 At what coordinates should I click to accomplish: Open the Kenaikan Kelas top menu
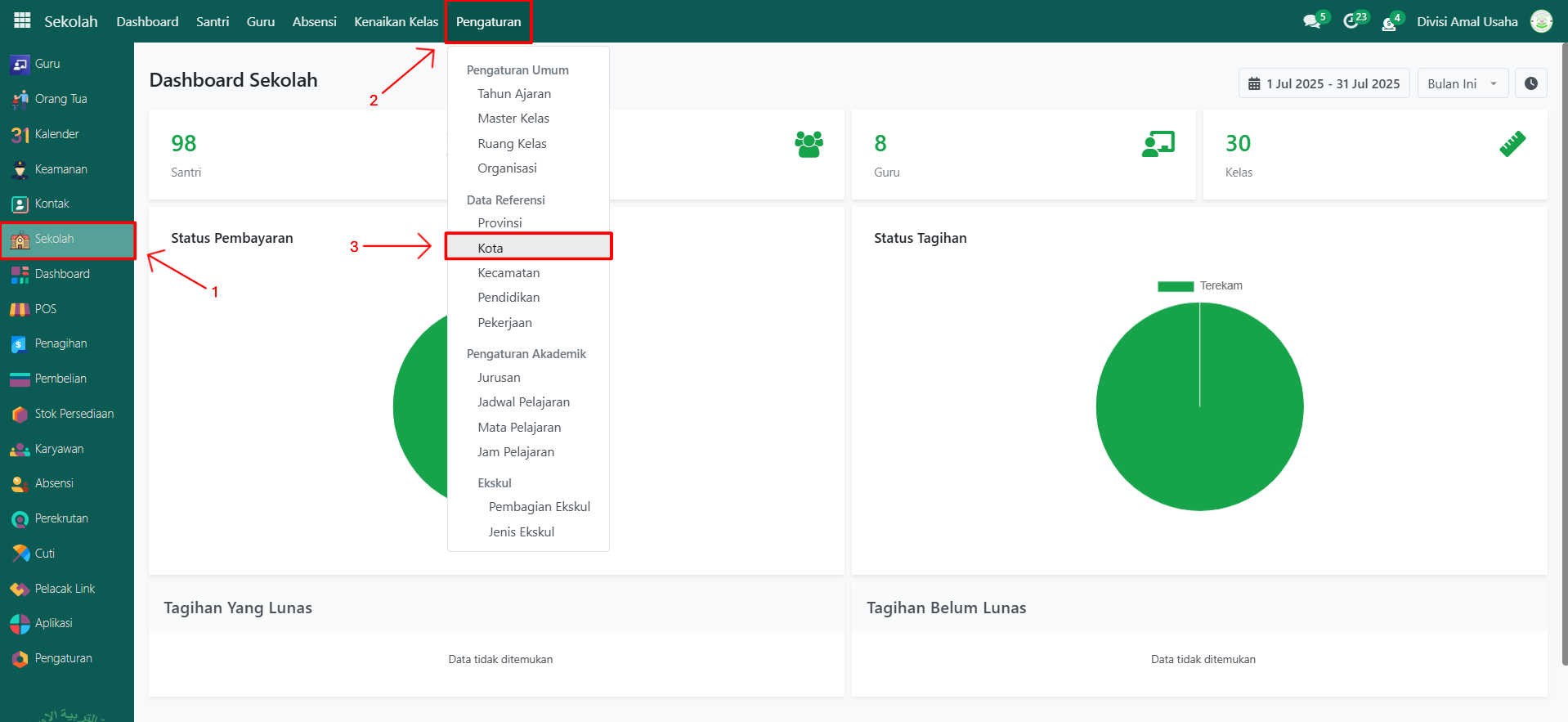point(396,21)
